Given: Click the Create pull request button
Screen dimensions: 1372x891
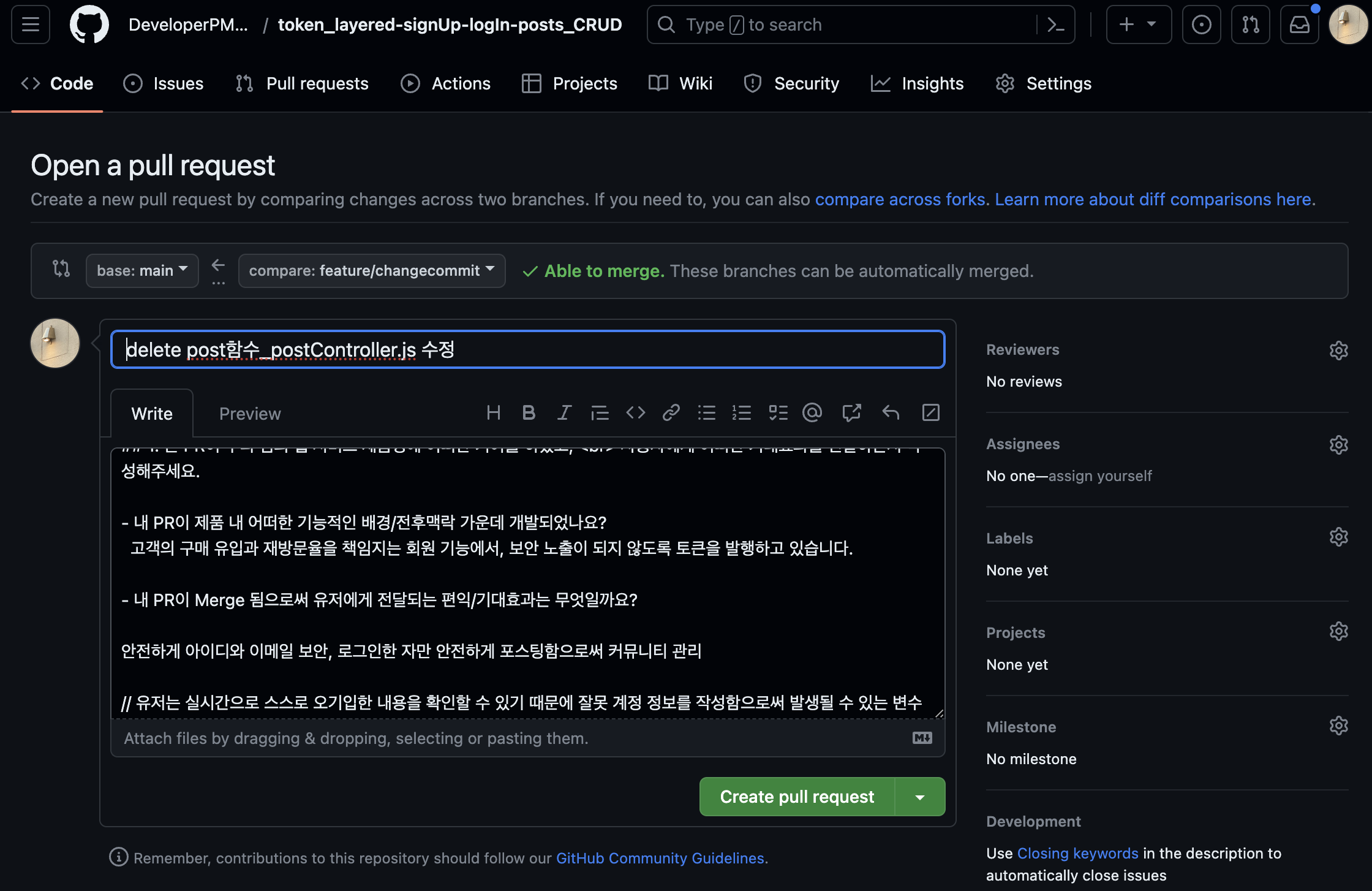Looking at the screenshot, I should point(796,797).
